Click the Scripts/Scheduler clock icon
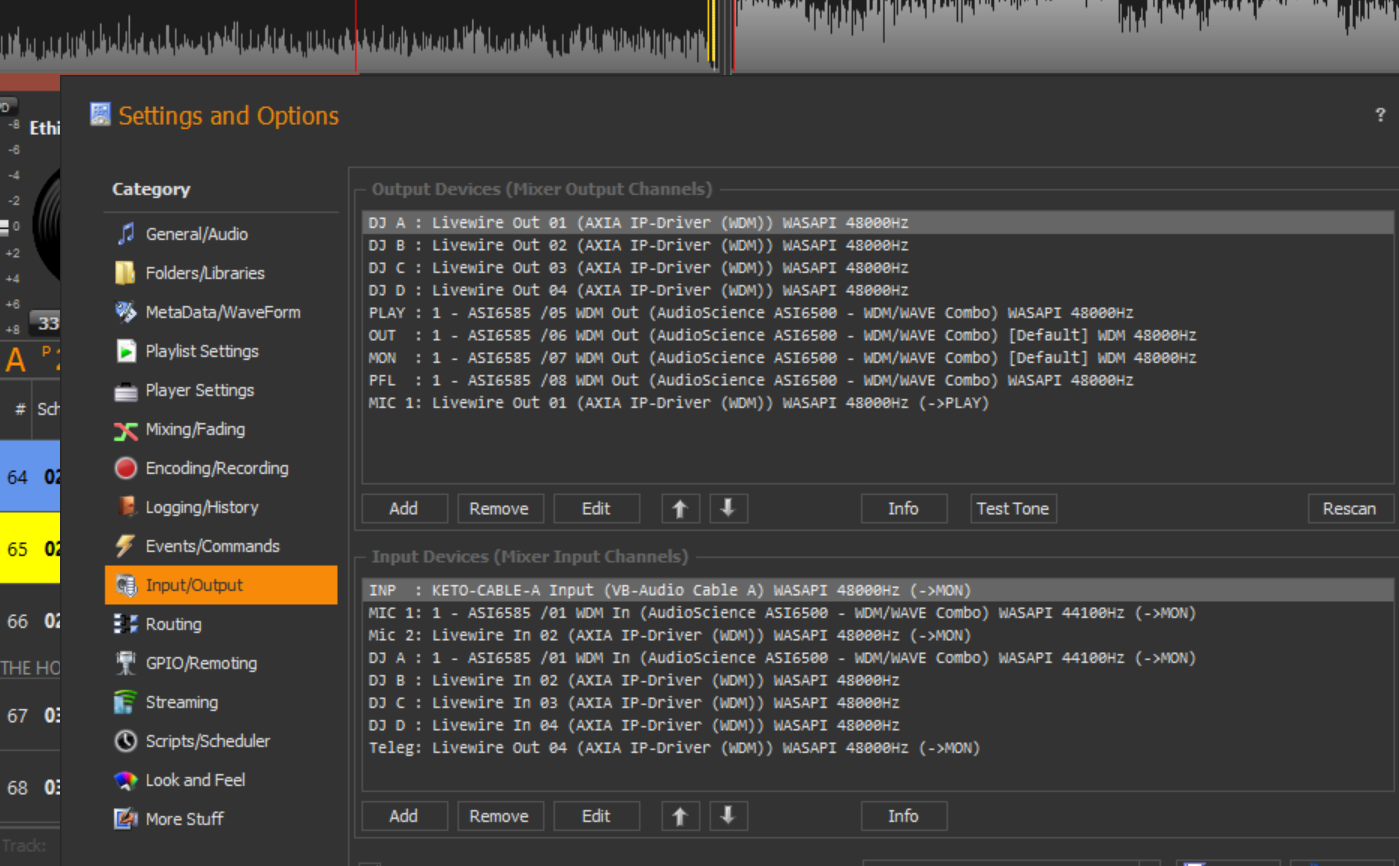This screenshot has height=866, width=1399. pos(126,741)
